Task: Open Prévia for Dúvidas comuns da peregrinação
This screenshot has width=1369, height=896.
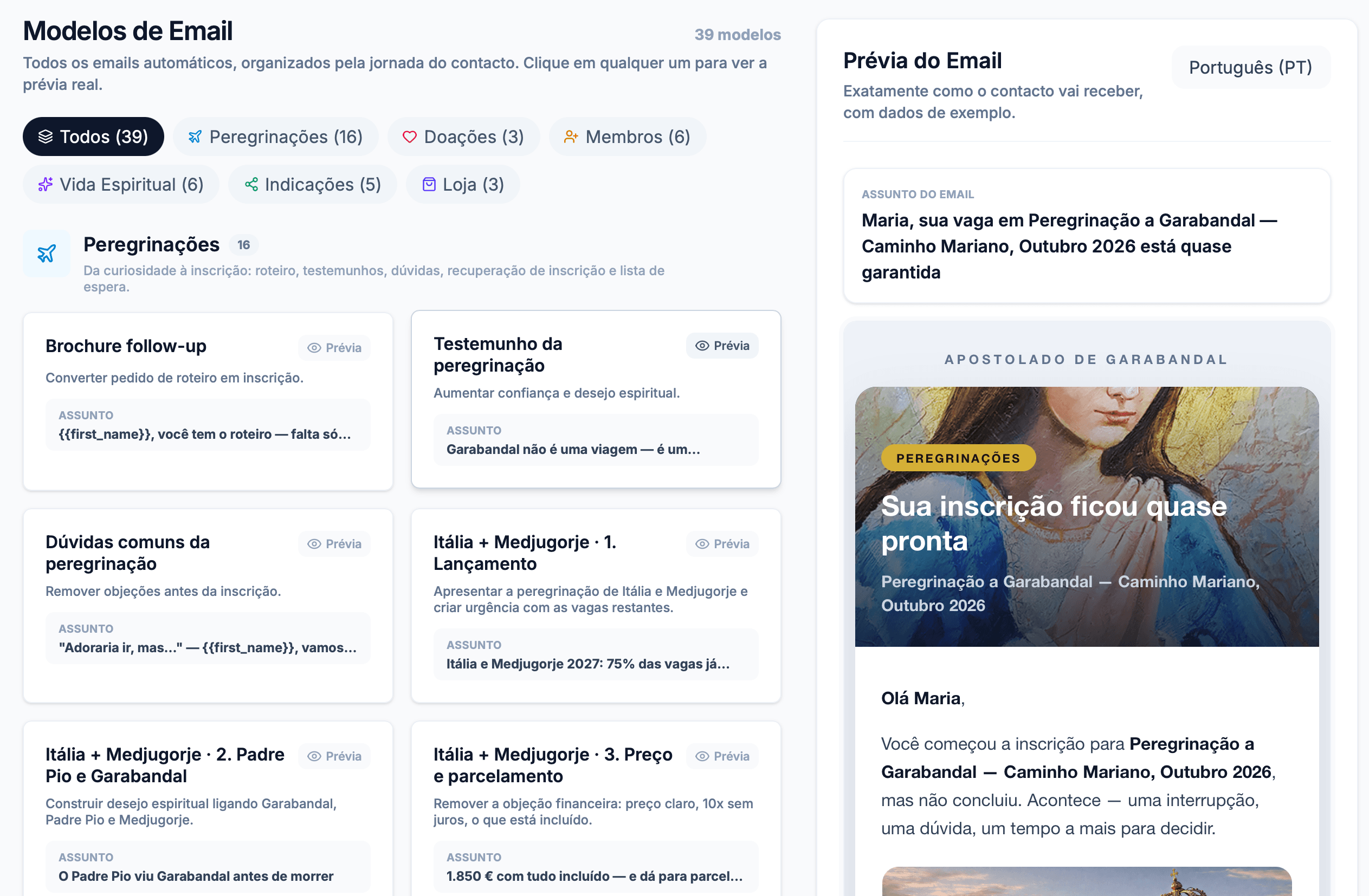Action: (x=334, y=543)
